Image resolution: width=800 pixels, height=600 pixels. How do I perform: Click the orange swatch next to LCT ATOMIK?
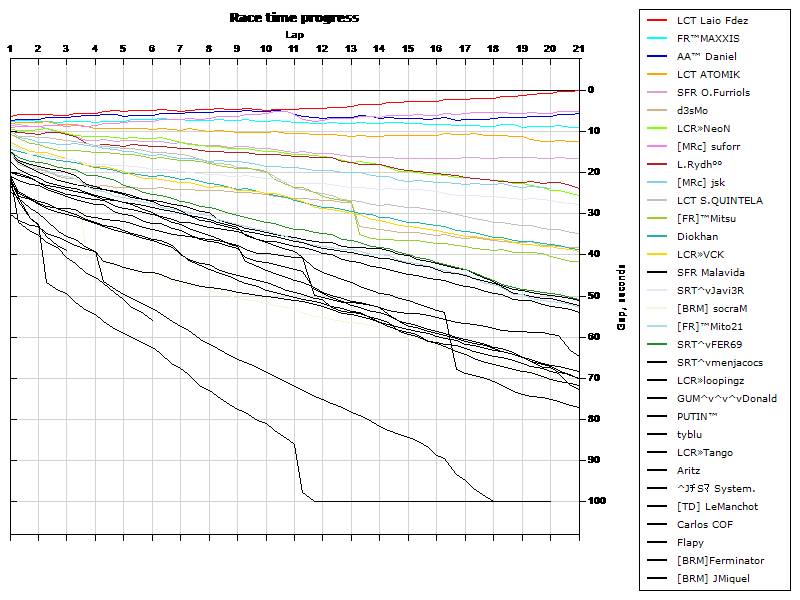pyautogui.click(x=656, y=74)
